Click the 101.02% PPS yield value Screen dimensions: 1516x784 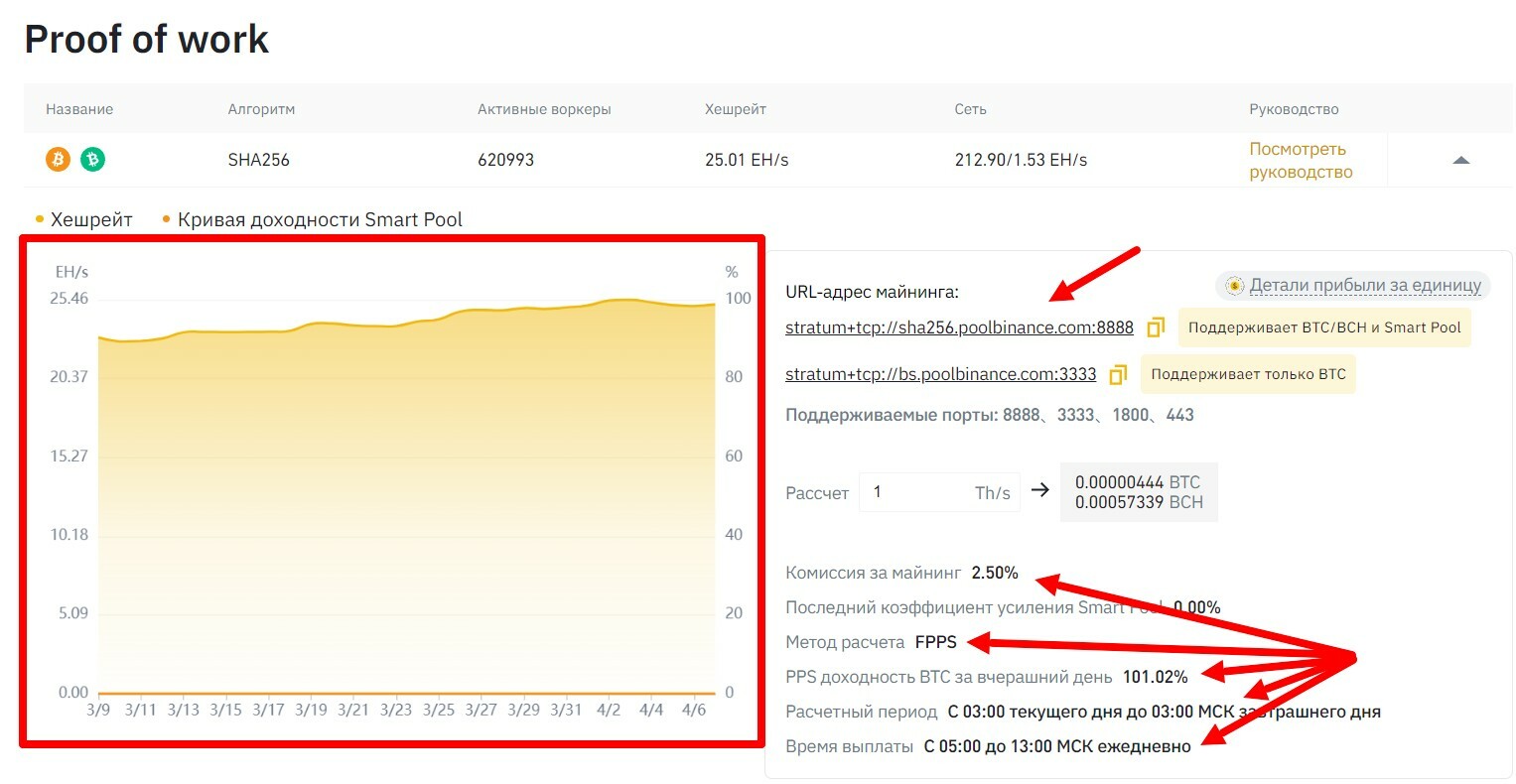1156,677
